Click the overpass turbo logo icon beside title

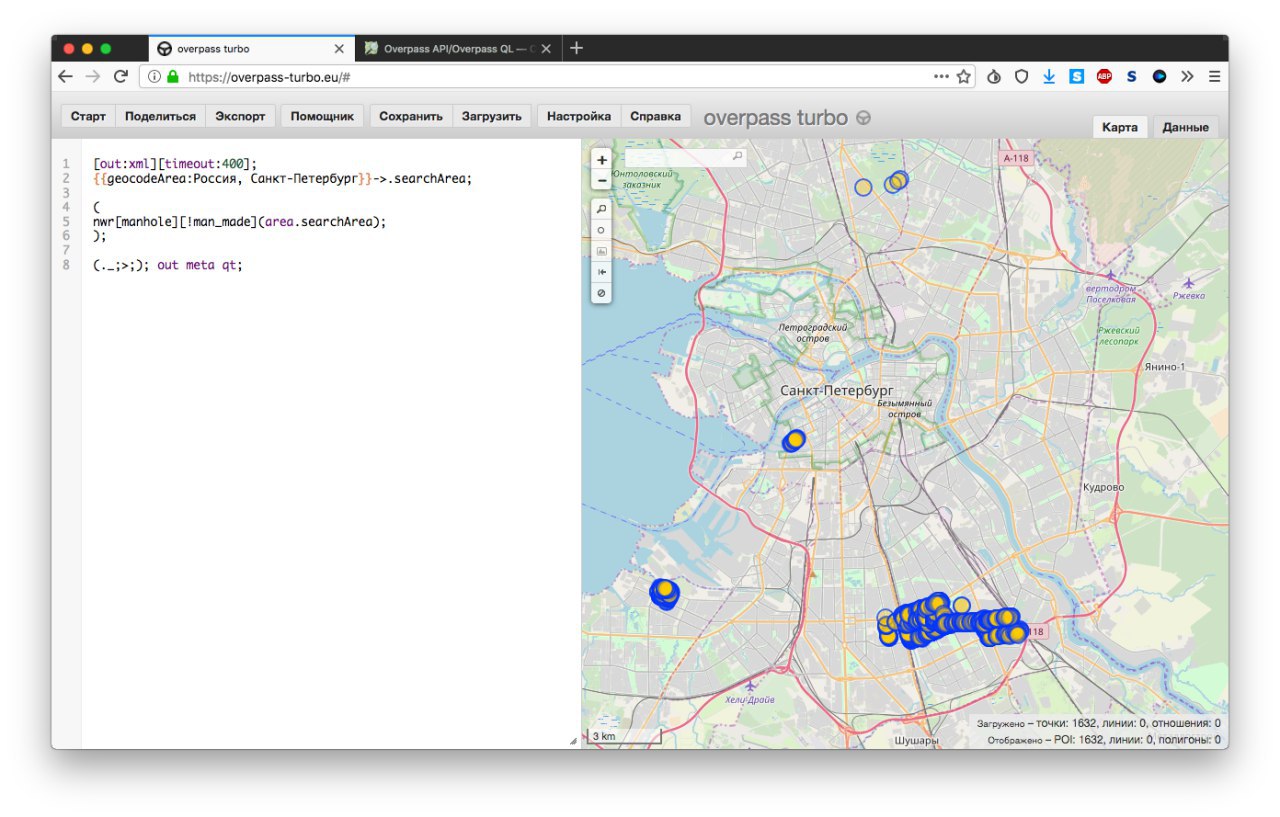(863, 118)
